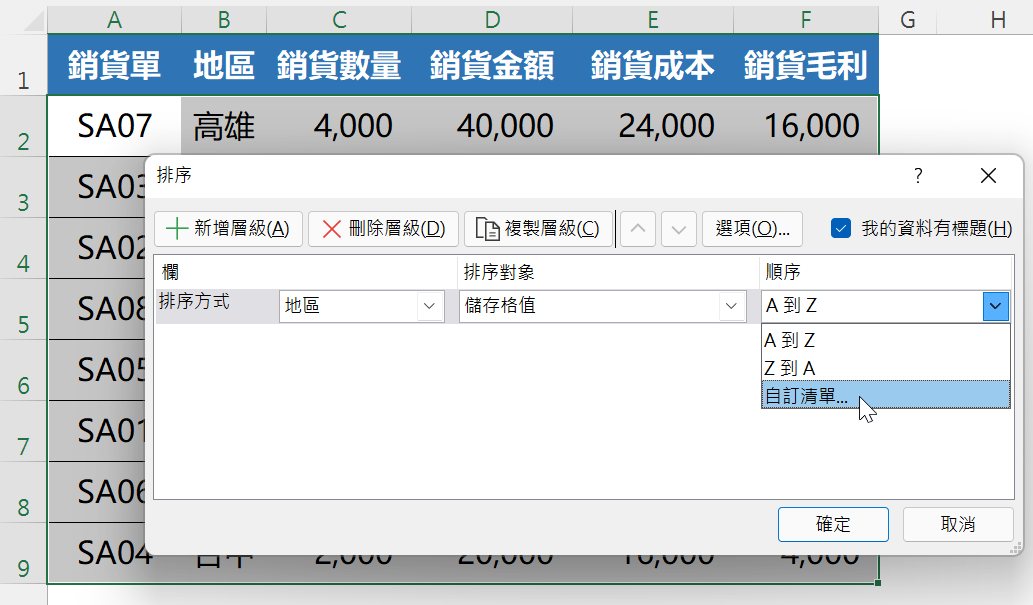Click cell 24,000 in row 2
The height and width of the screenshot is (605, 1033).
pos(653,126)
